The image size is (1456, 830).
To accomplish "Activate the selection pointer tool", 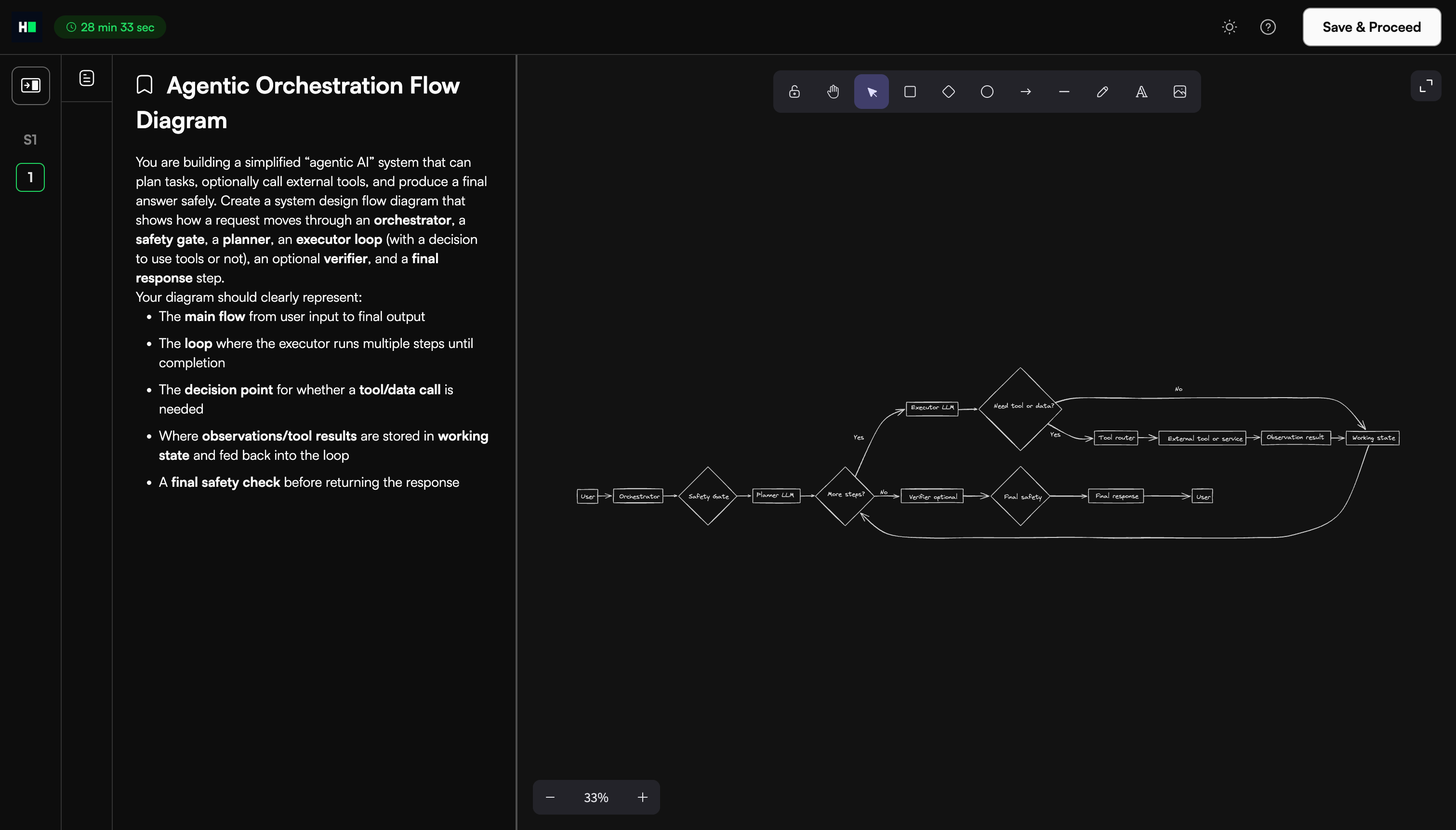I will tap(871, 92).
